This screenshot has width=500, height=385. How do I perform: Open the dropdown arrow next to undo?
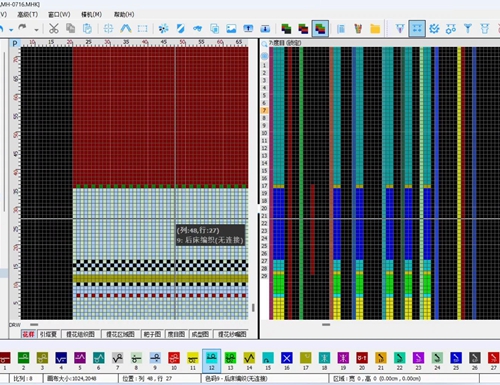[11, 30]
